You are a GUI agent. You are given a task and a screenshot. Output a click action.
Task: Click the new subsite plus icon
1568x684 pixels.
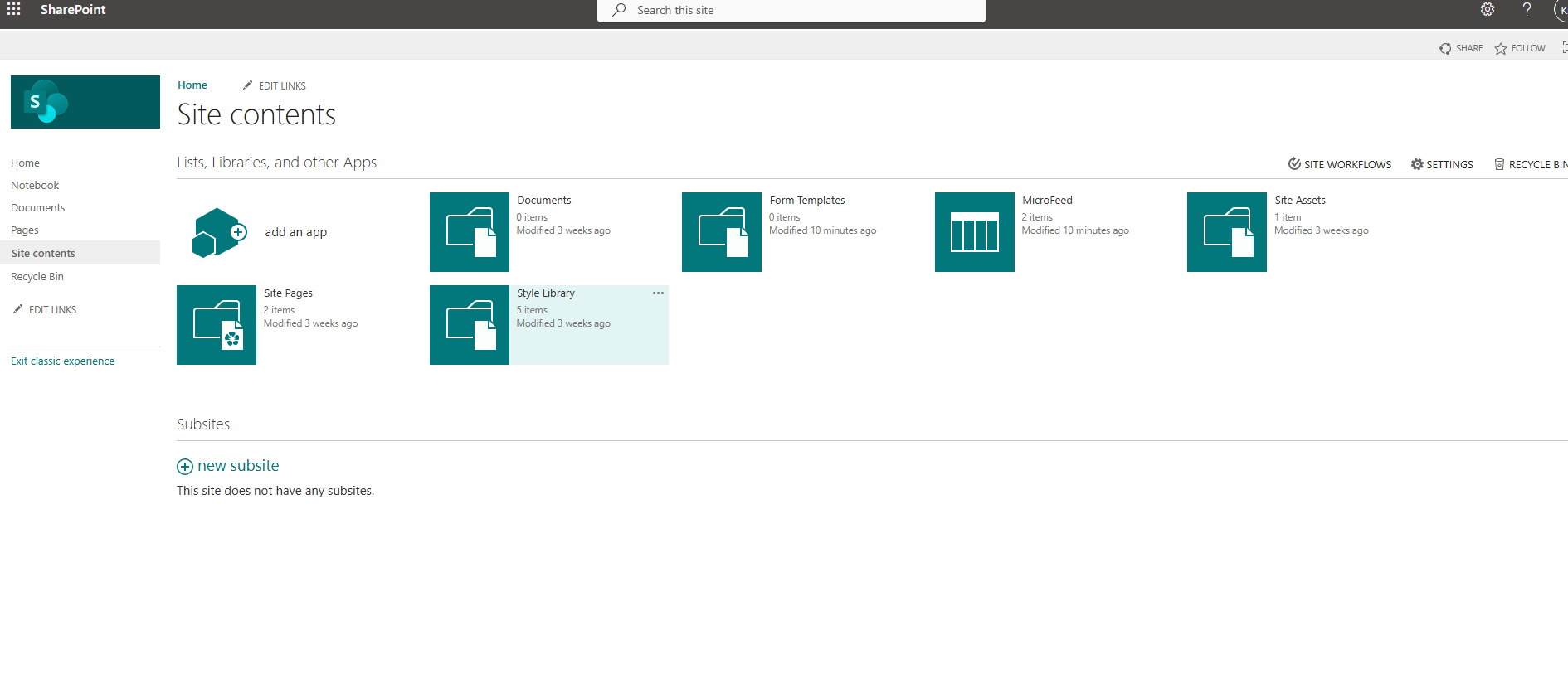coord(185,467)
